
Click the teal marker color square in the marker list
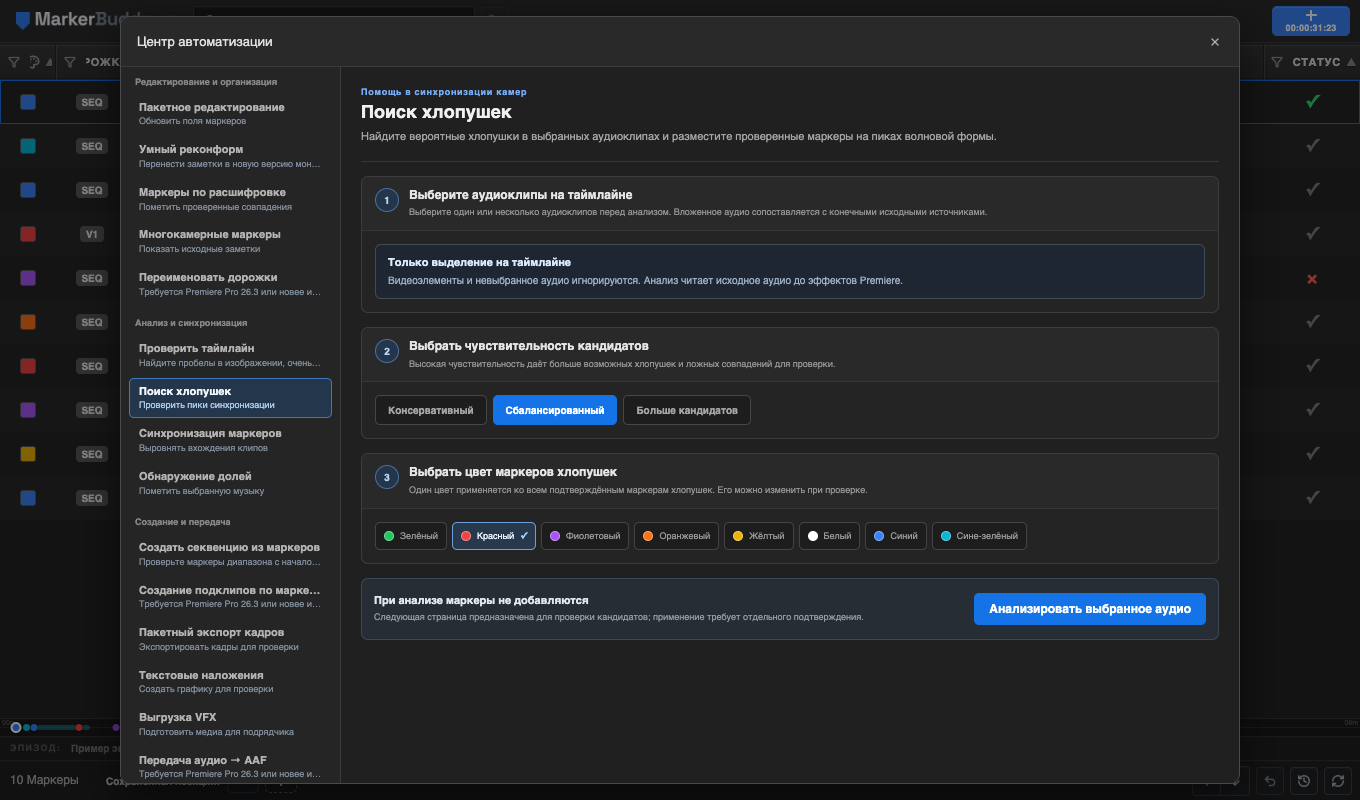click(x=28, y=146)
